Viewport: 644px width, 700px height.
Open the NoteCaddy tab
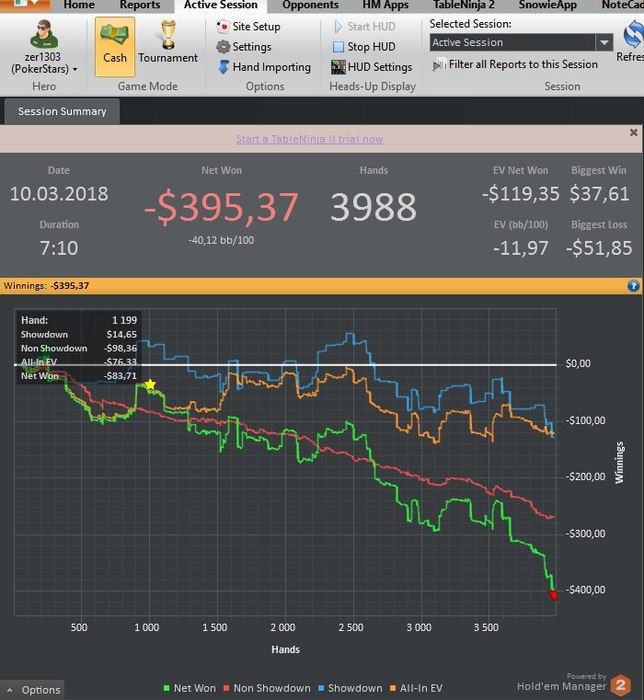(623, 5)
